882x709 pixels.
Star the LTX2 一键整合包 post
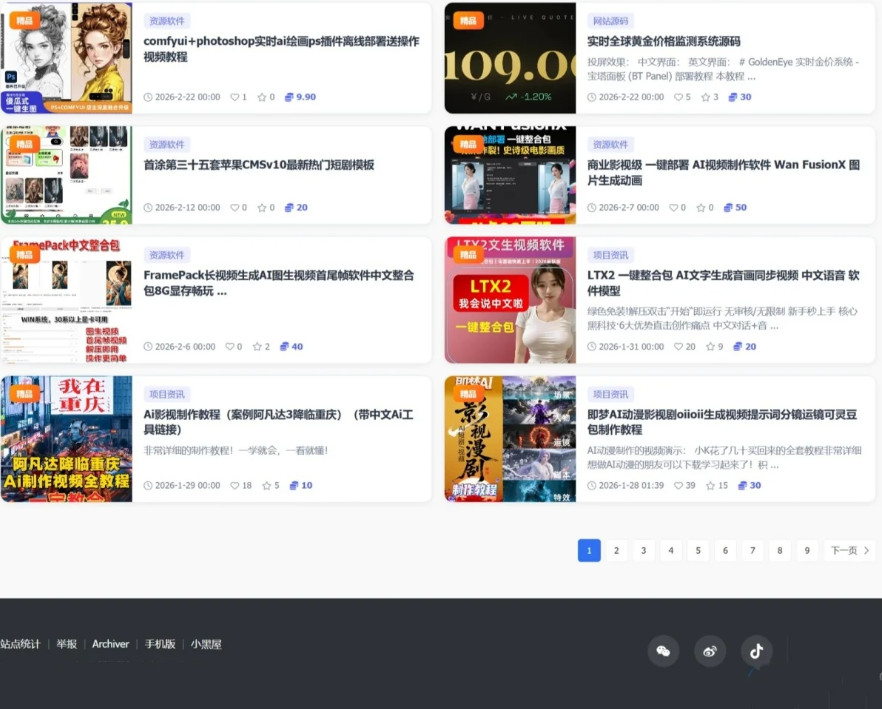point(710,346)
